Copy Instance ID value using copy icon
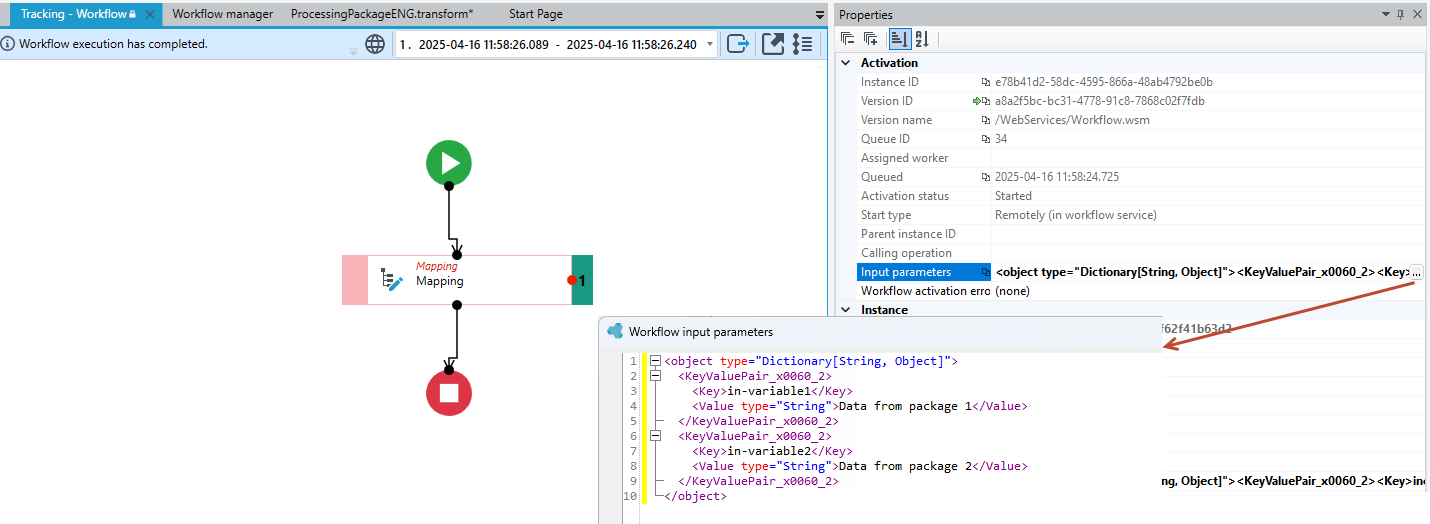Screen dimensions: 1430x524 (x=986, y=82)
